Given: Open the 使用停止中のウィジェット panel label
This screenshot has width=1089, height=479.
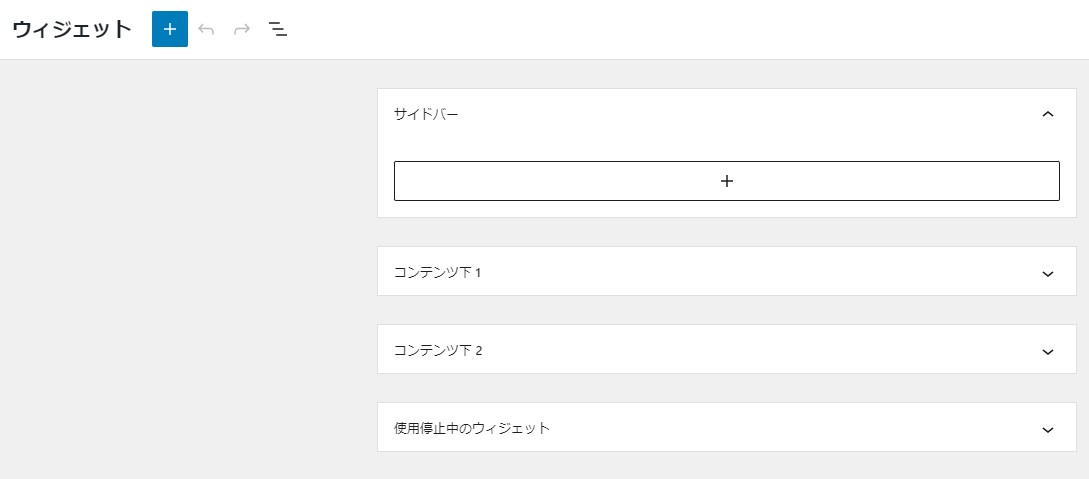Looking at the screenshot, I should coord(472,428).
